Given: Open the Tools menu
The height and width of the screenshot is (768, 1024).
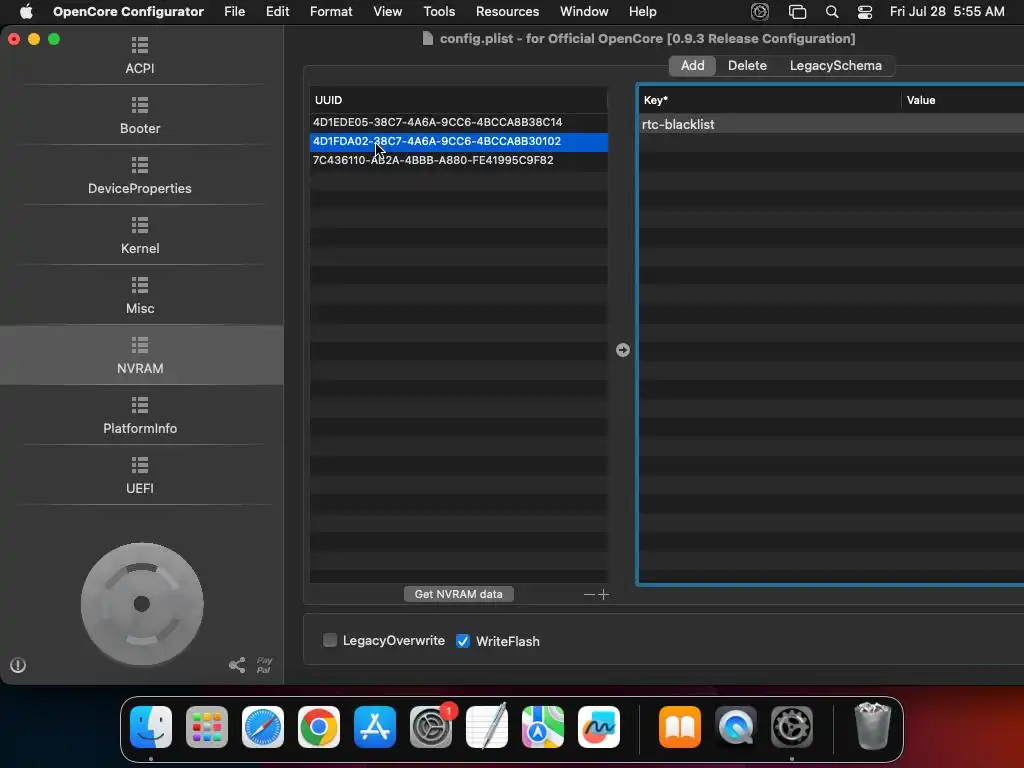Looking at the screenshot, I should tap(439, 12).
